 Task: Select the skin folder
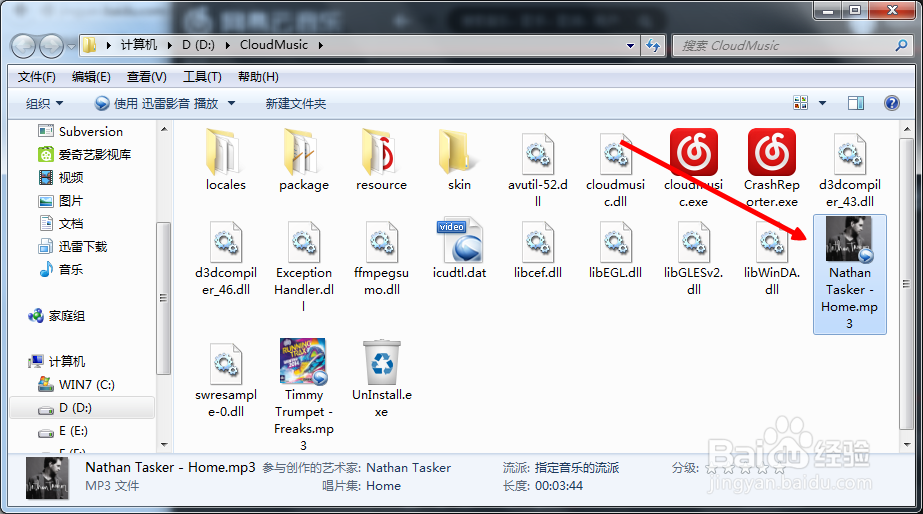[459, 159]
